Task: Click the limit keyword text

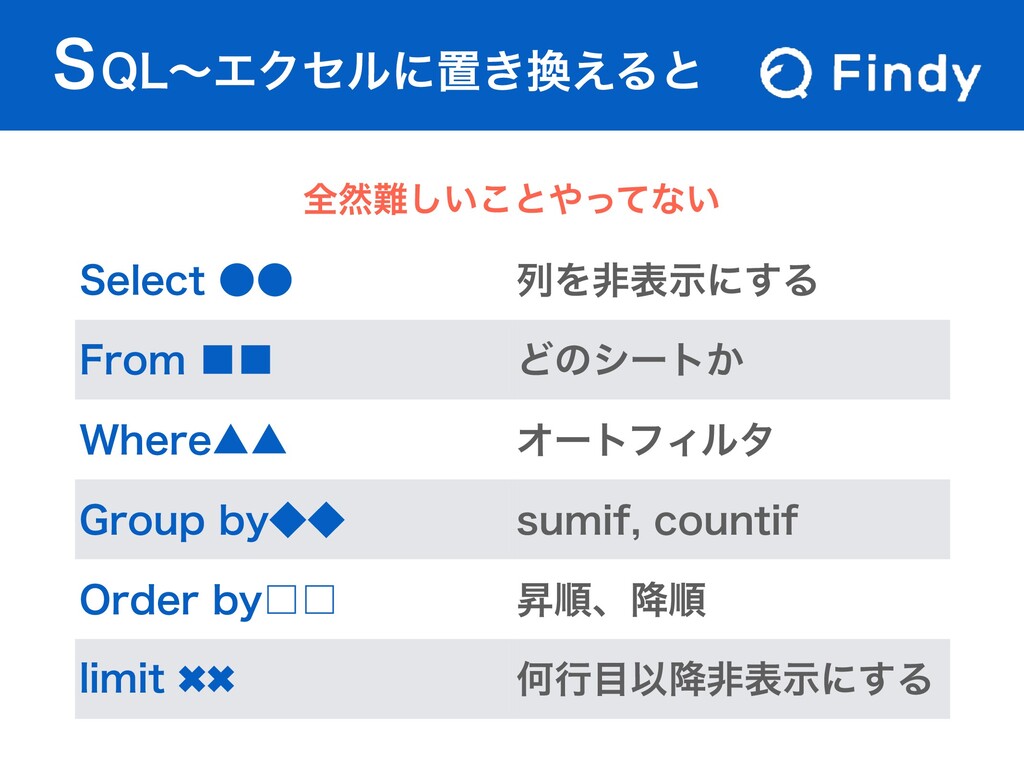Action: [x=122, y=680]
